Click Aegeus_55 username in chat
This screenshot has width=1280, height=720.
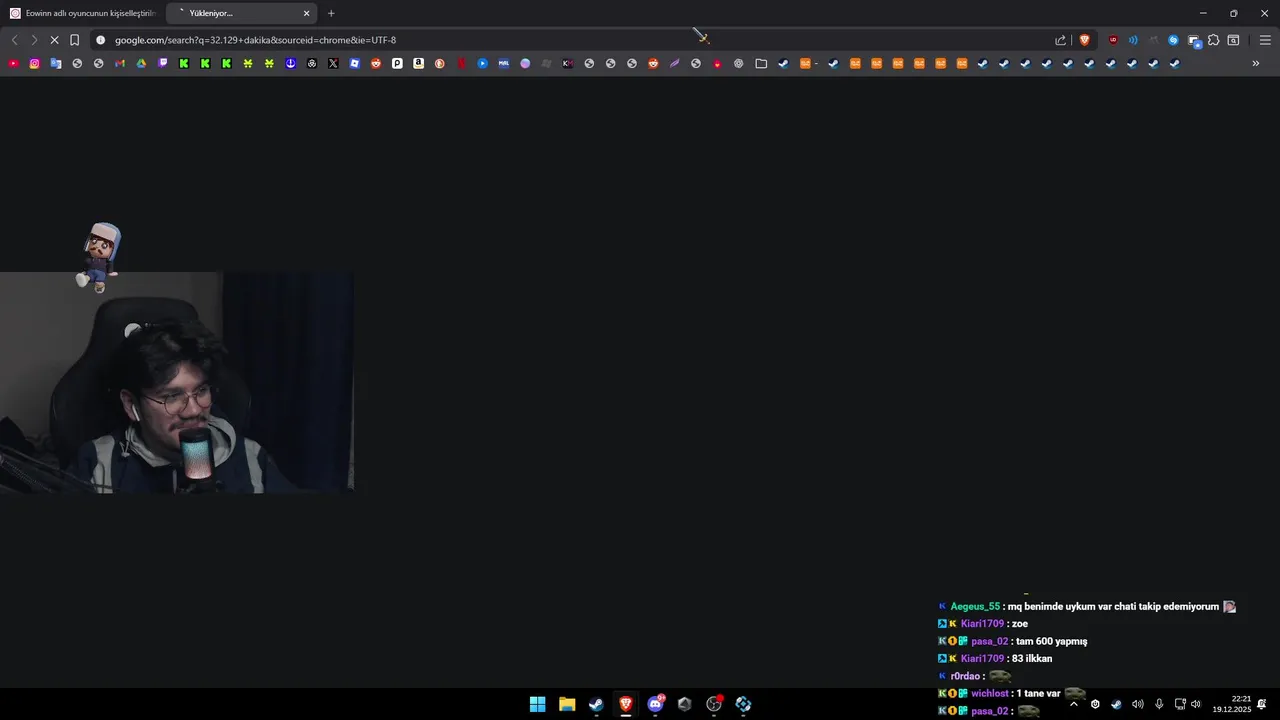(975, 607)
